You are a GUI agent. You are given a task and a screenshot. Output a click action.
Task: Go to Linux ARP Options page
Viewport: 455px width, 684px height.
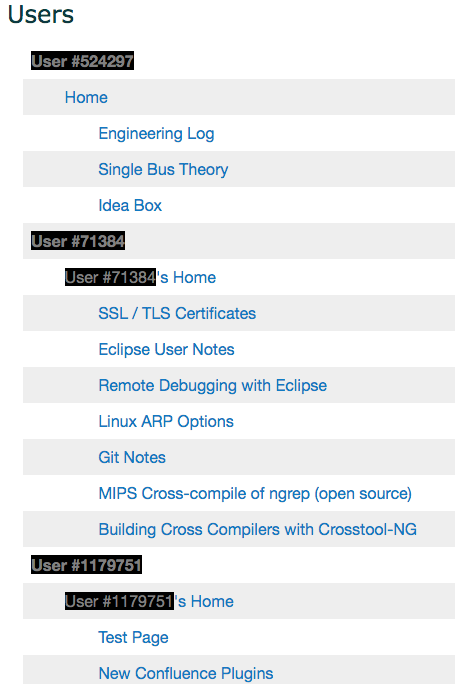[166, 421]
